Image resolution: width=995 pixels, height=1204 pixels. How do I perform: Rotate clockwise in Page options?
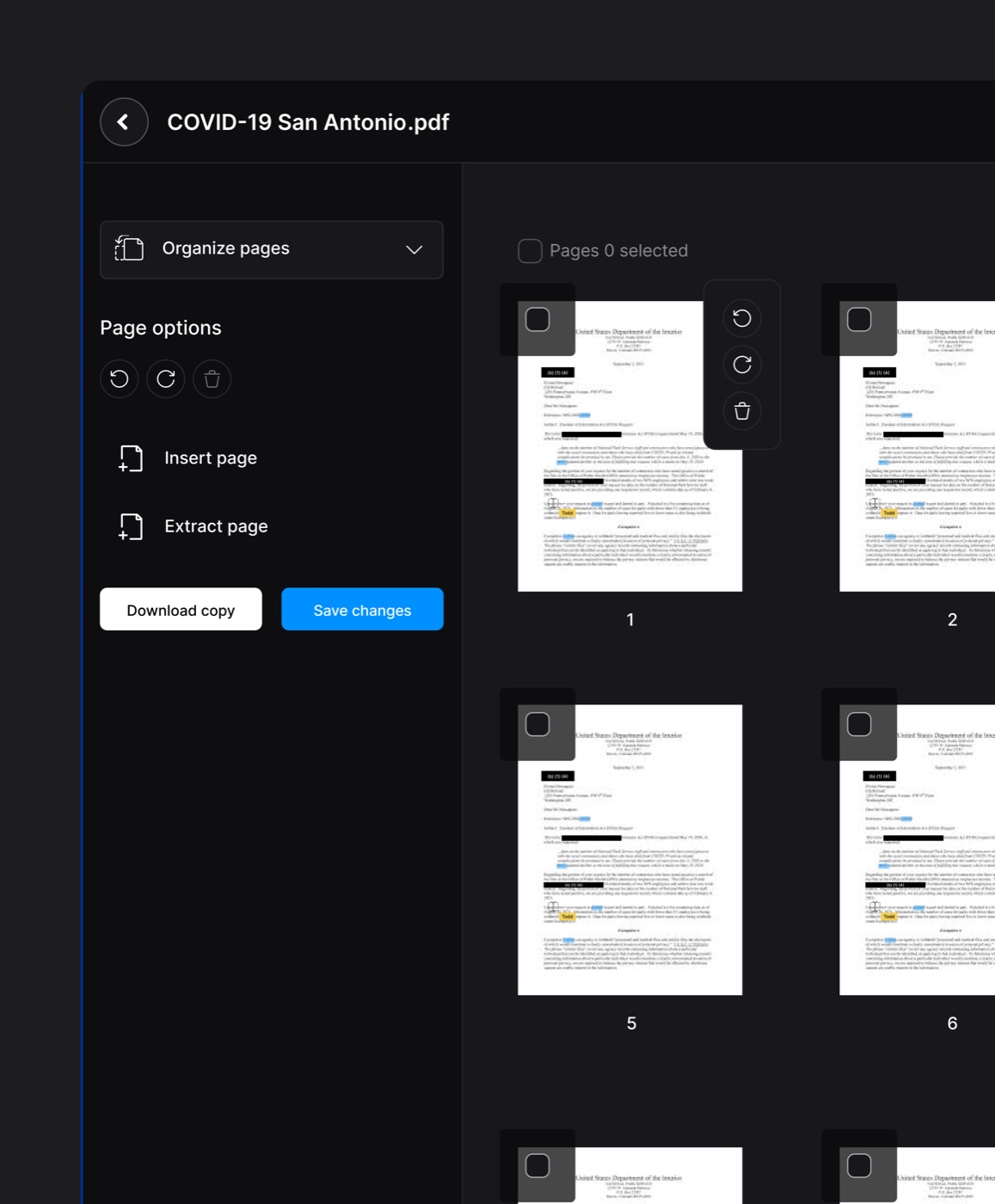tap(166, 378)
